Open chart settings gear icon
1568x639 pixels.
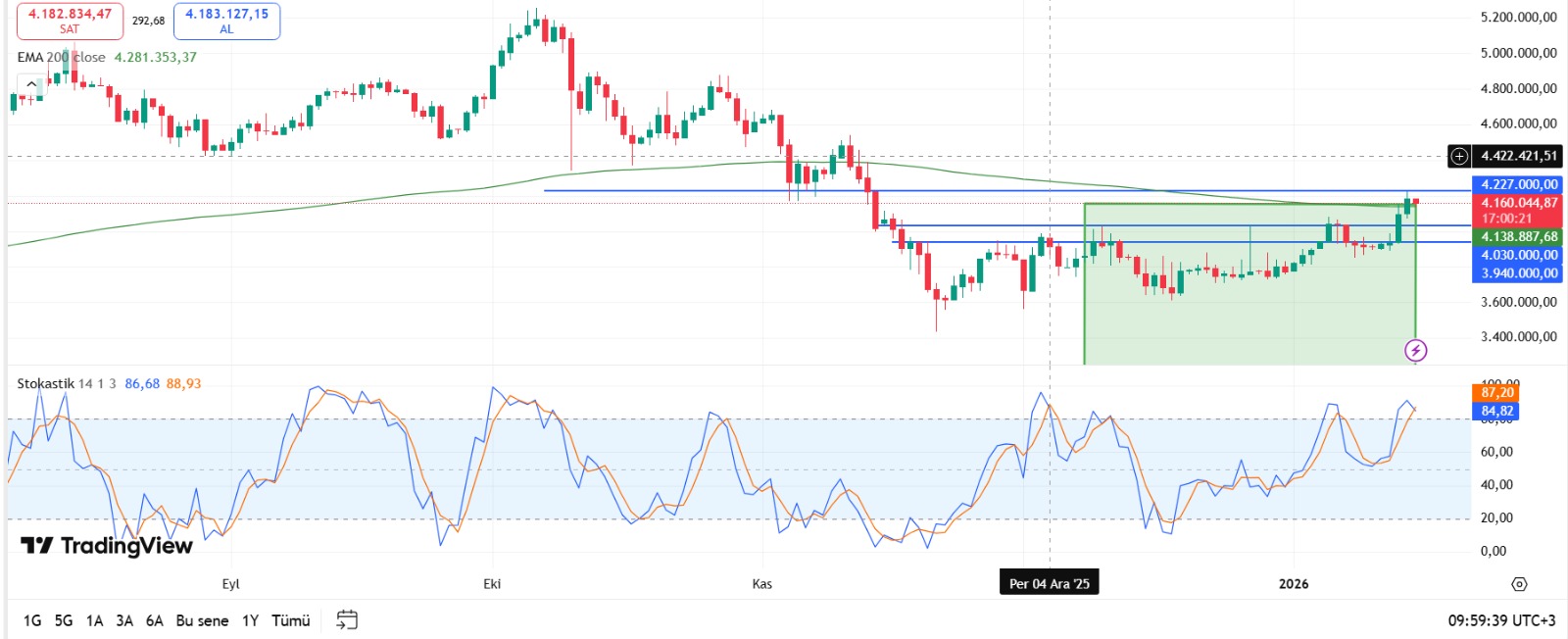point(1519,584)
